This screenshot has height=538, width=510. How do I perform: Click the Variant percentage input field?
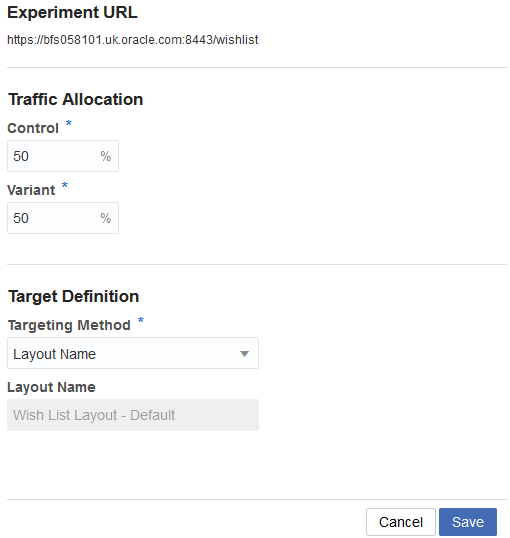(63, 218)
